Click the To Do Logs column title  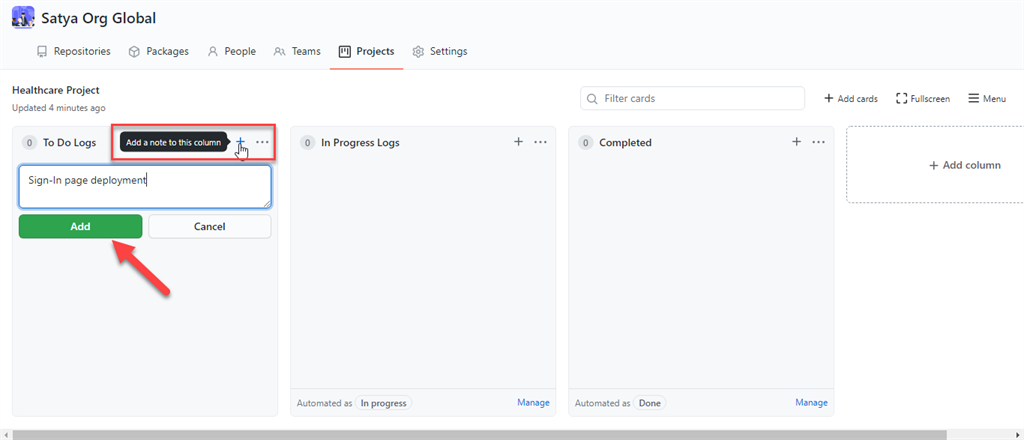(x=70, y=142)
